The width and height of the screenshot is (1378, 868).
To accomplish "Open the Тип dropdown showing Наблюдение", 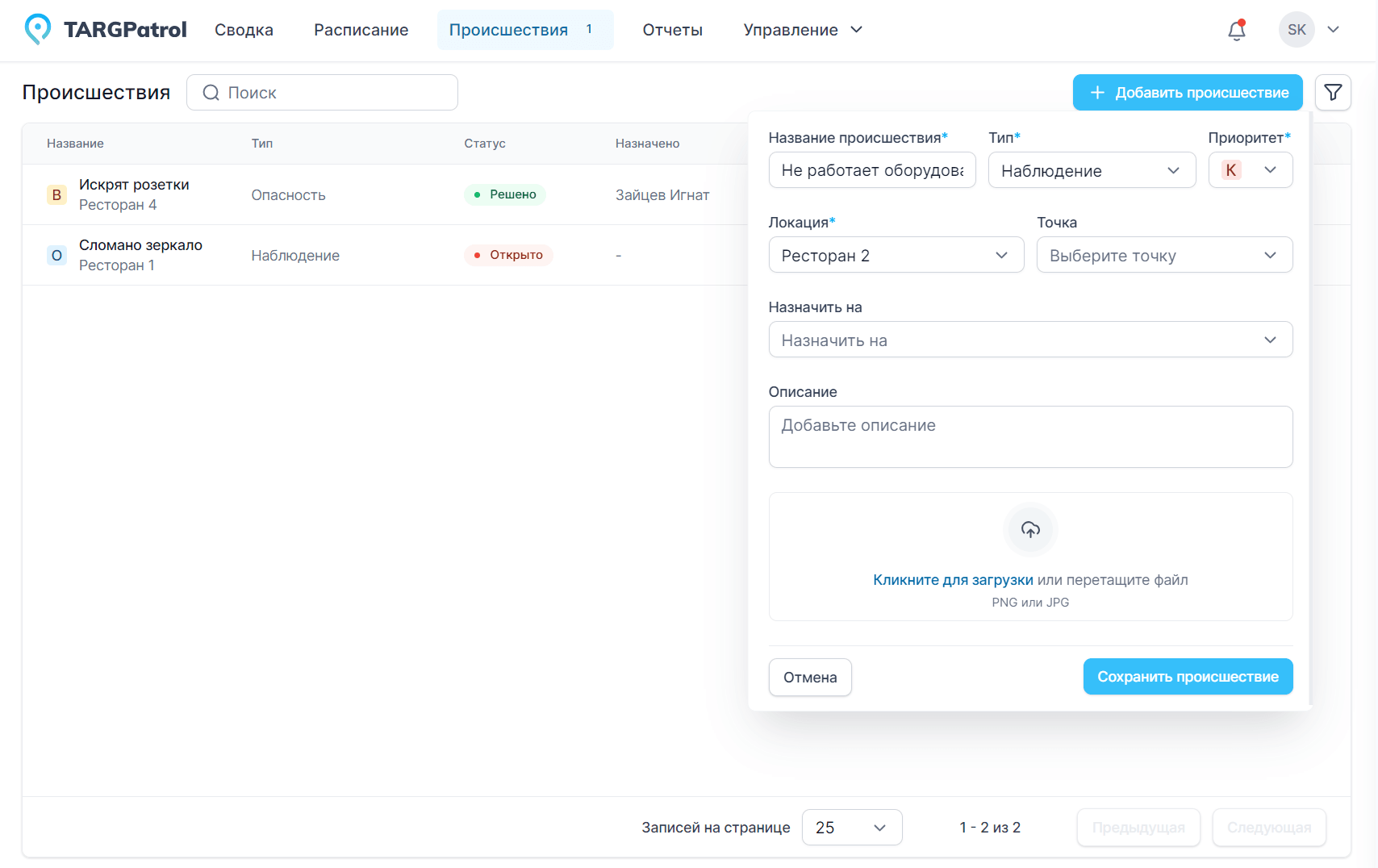I will click(1091, 170).
